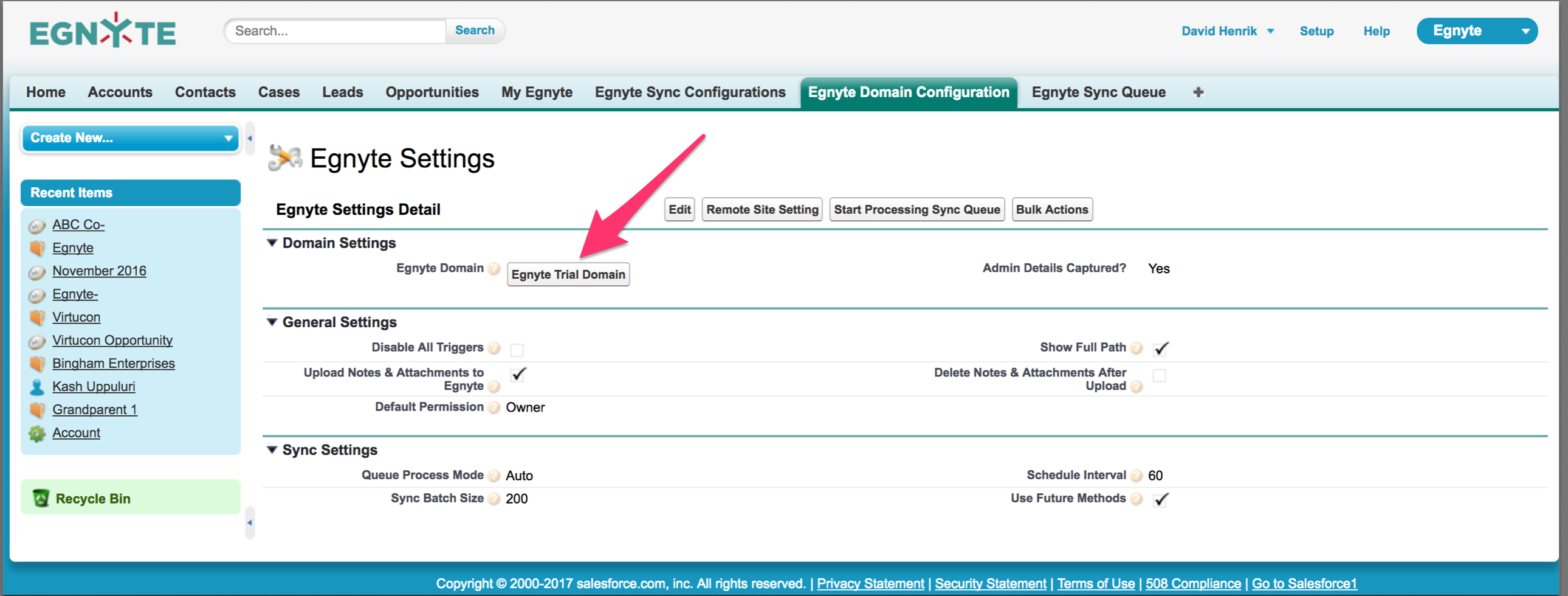Open the Home tab
The height and width of the screenshot is (596, 1568).
pos(46,92)
